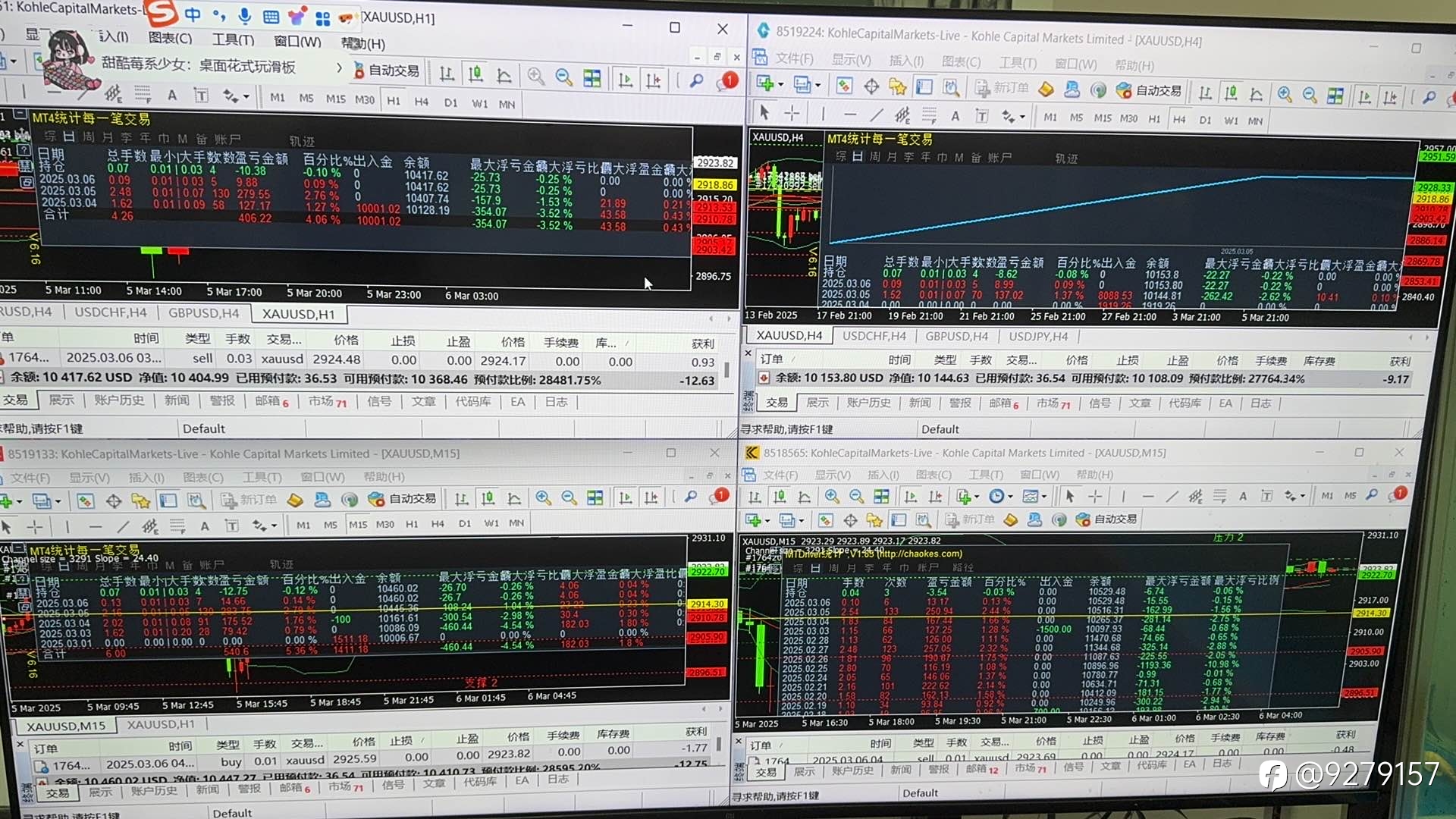Select H4 timeframe in top-right window
This screenshot has height=819, width=1456.
1179,120
